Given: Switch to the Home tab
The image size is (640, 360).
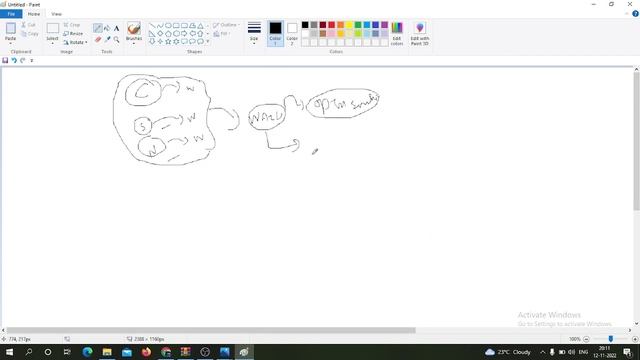Looking at the screenshot, I should tap(34, 14).
